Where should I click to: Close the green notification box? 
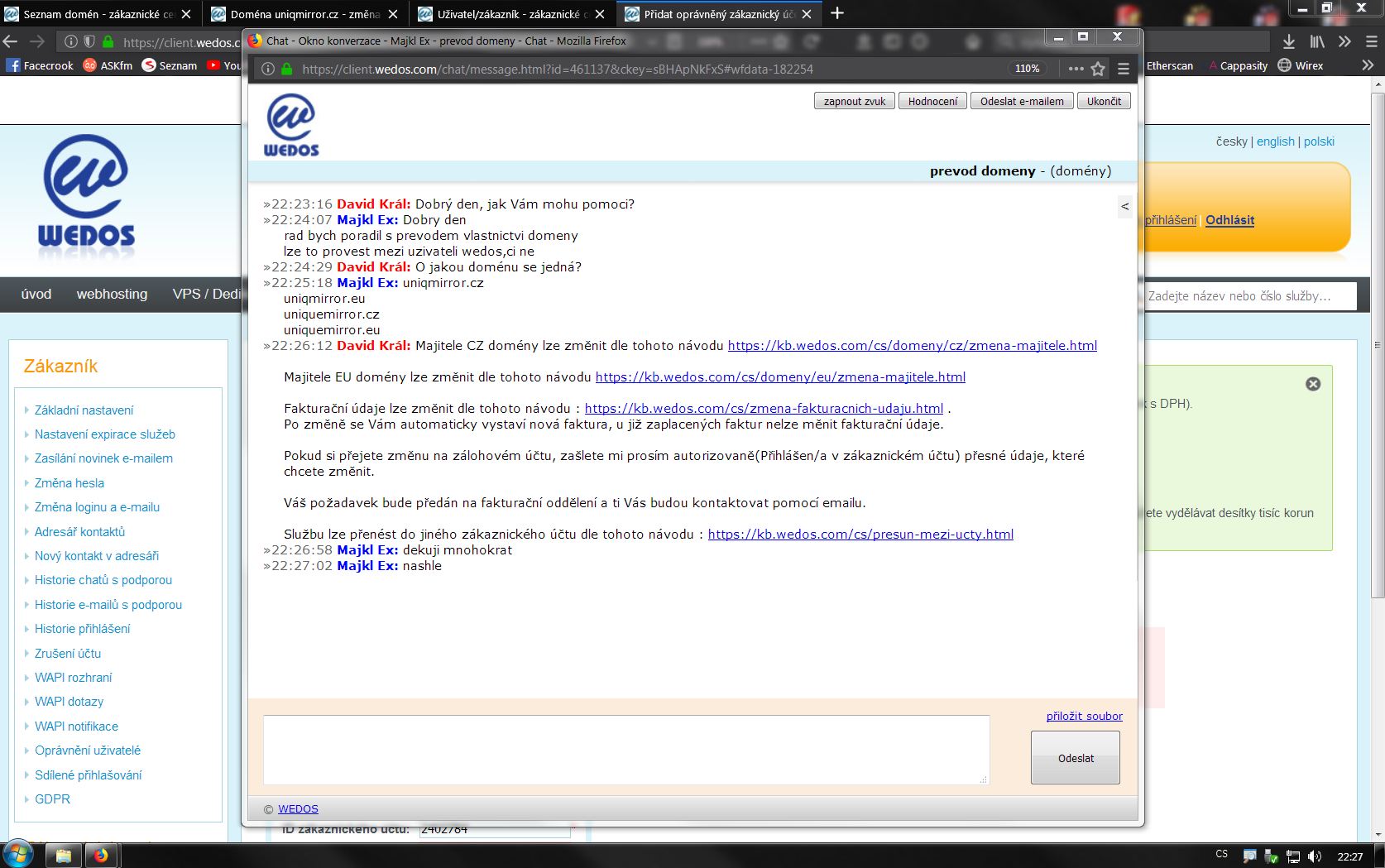(x=1313, y=384)
